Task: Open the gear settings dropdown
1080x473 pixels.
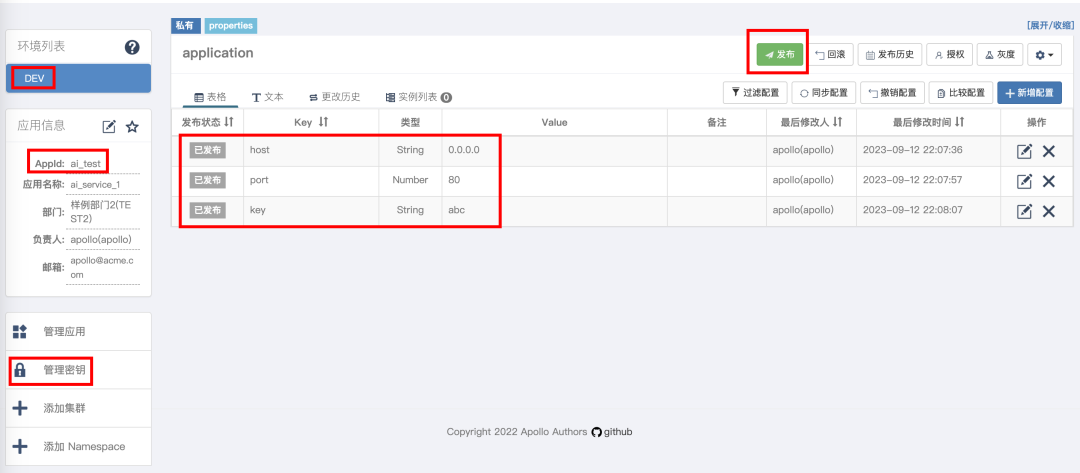Action: [1047, 55]
